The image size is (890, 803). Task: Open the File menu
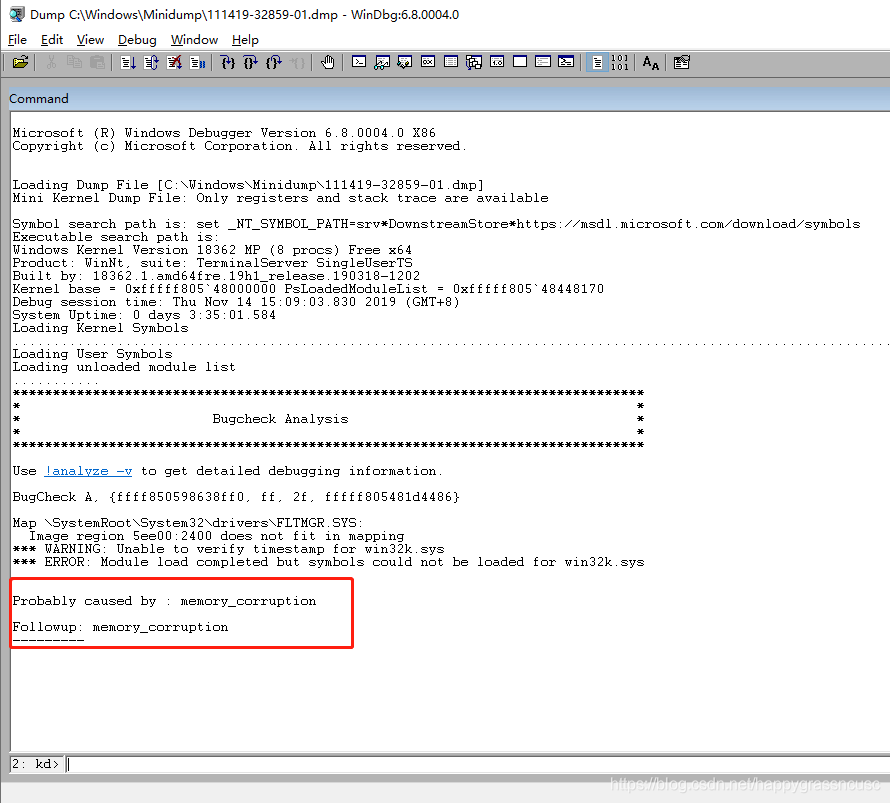(17, 40)
